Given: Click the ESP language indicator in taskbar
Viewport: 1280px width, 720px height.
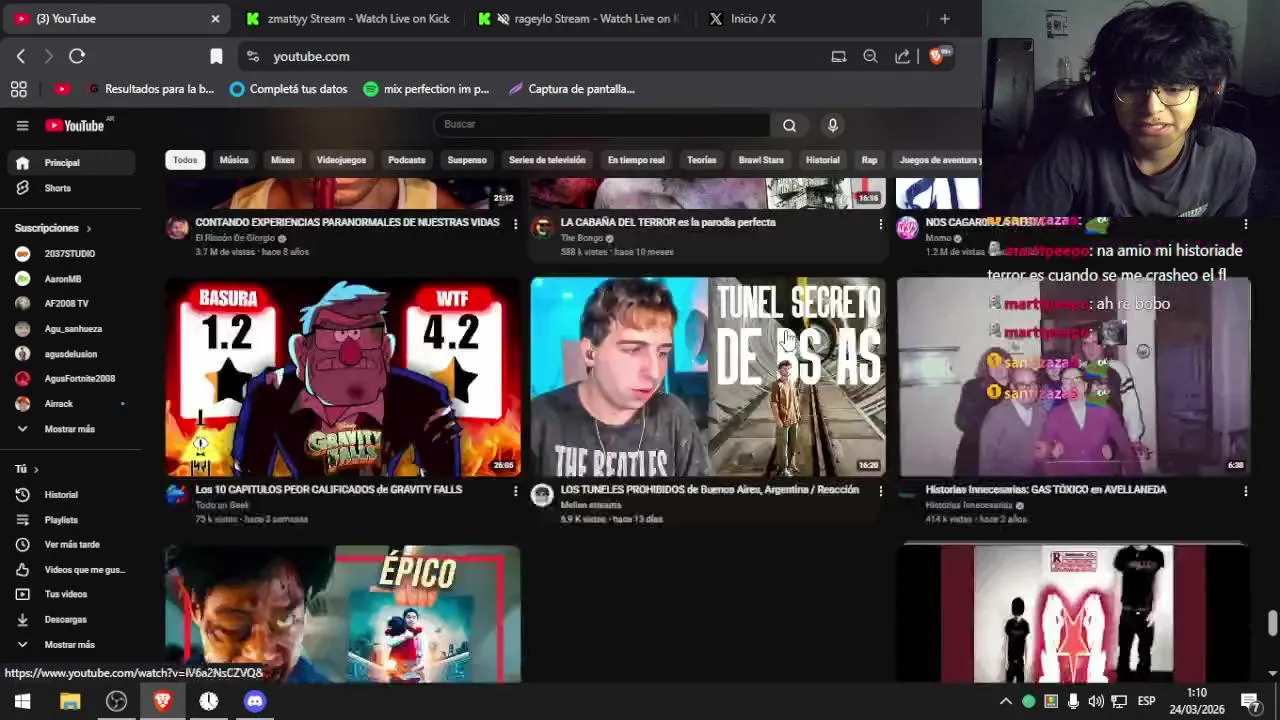Looking at the screenshot, I should (1146, 701).
